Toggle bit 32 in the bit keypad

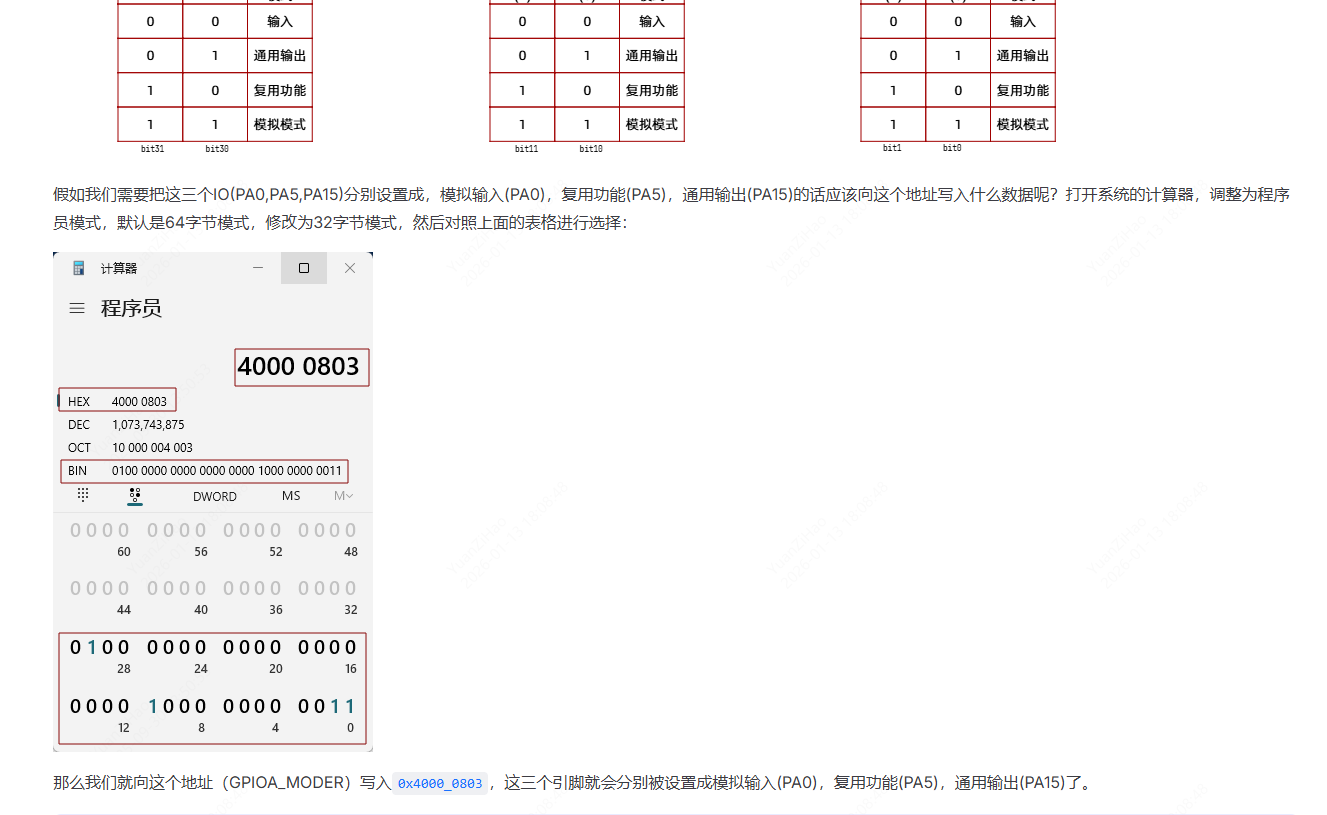352,588
